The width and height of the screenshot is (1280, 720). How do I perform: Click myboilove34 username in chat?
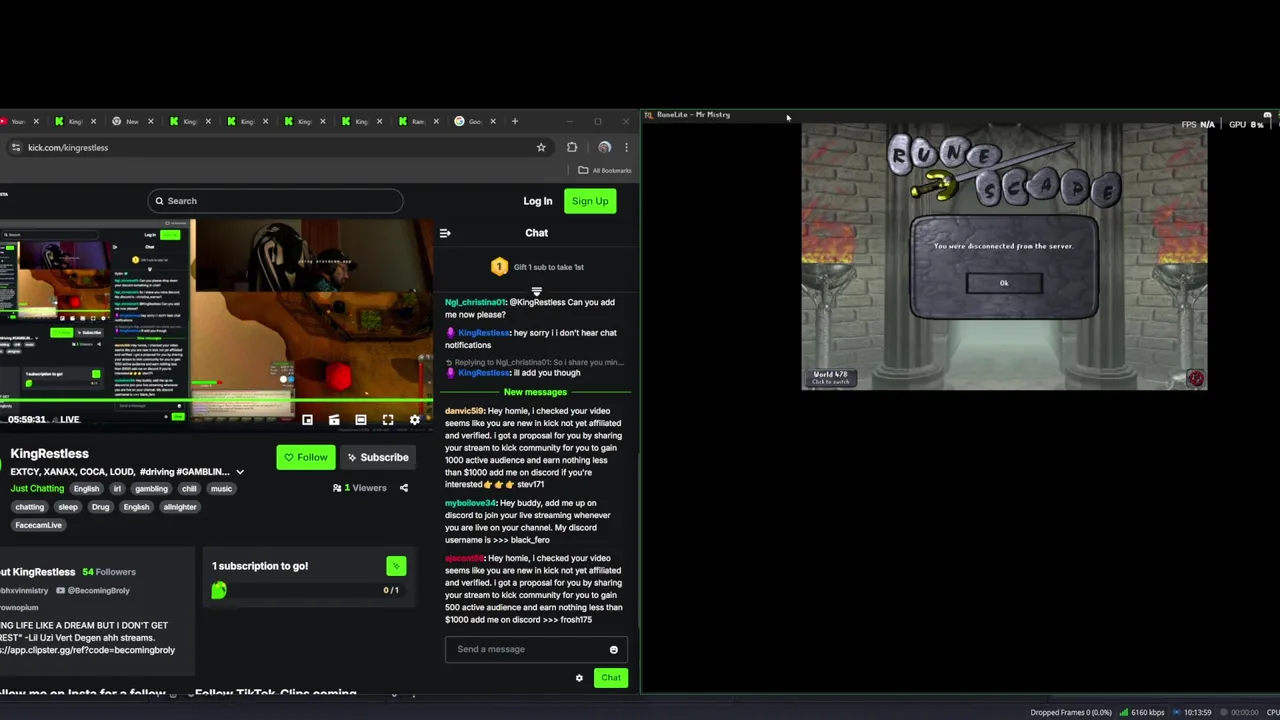[x=470, y=503]
